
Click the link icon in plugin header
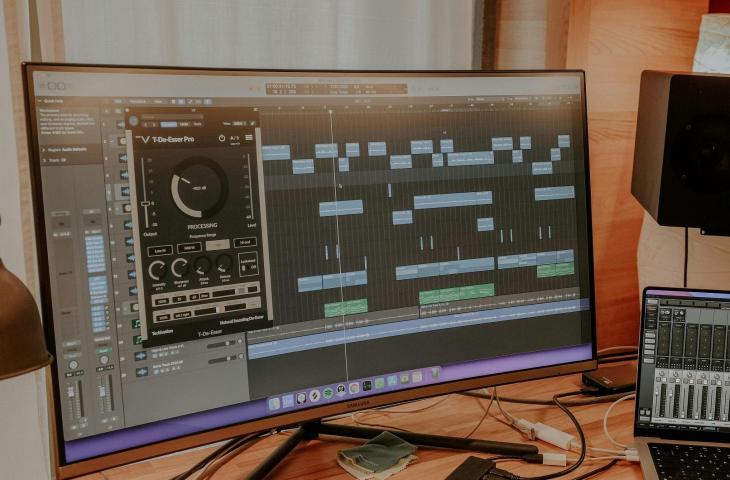[x=252, y=123]
